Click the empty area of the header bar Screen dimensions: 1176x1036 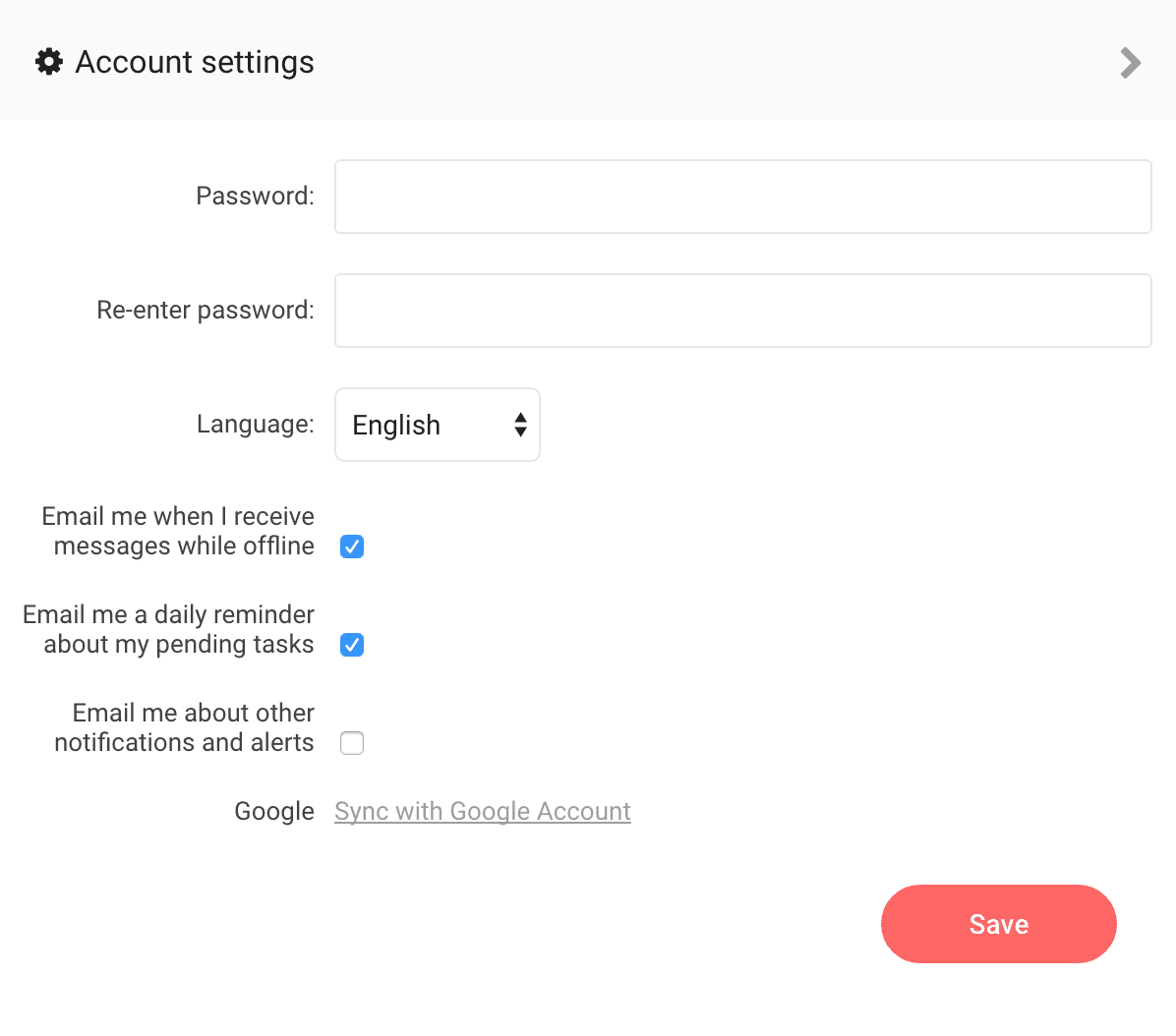tap(688, 61)
